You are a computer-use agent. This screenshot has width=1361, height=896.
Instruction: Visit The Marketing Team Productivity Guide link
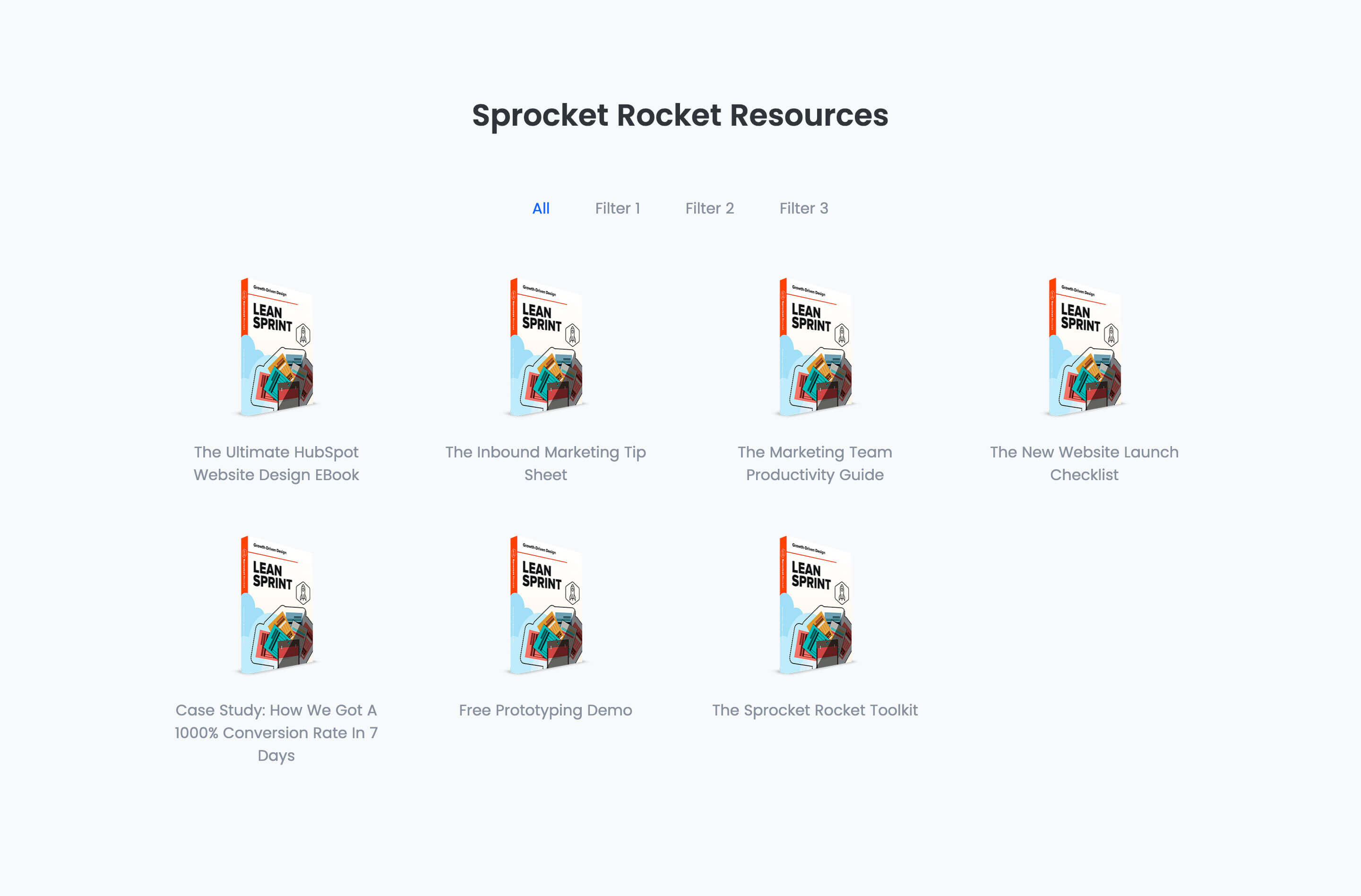click(815, 463)
